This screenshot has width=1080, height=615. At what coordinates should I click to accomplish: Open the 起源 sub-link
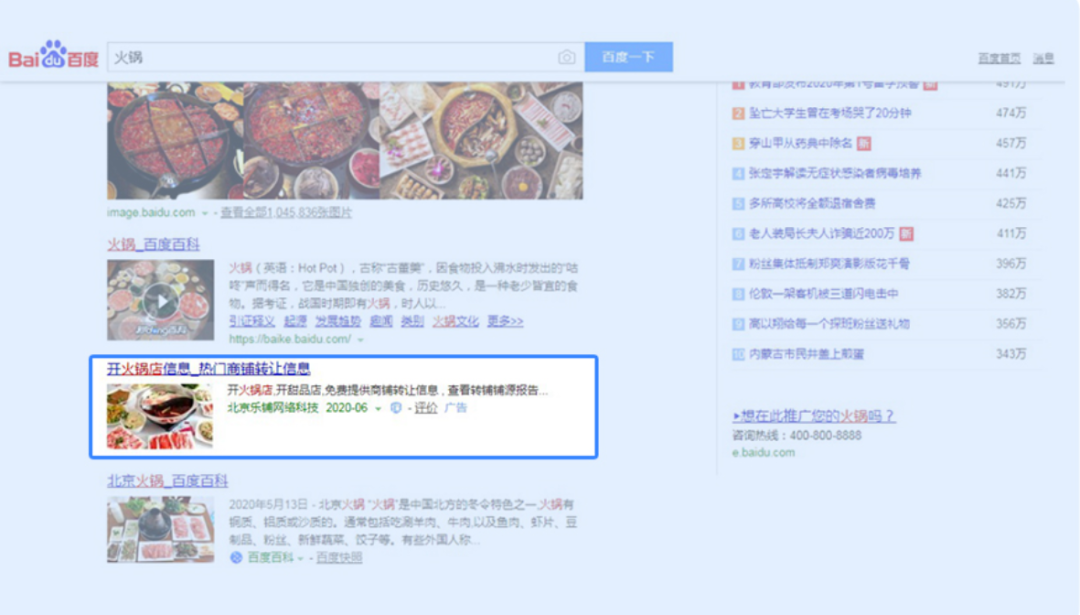tap(295, 321)
